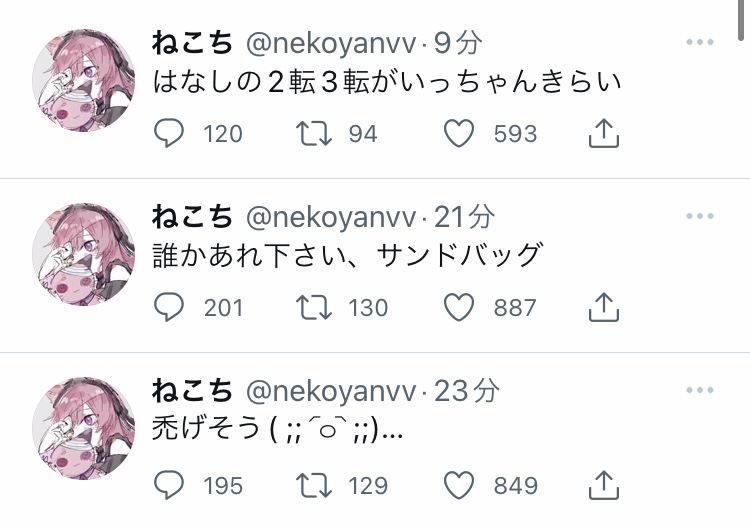Share the サンドバッグ tweet
The image size is (750, 526).
click(x=603, y=308)
